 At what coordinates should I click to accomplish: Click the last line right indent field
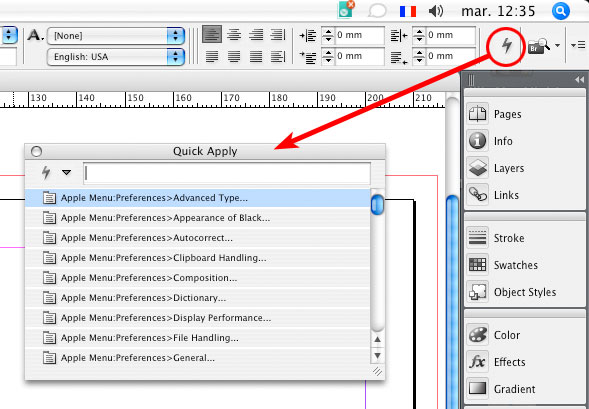[451, 57]
